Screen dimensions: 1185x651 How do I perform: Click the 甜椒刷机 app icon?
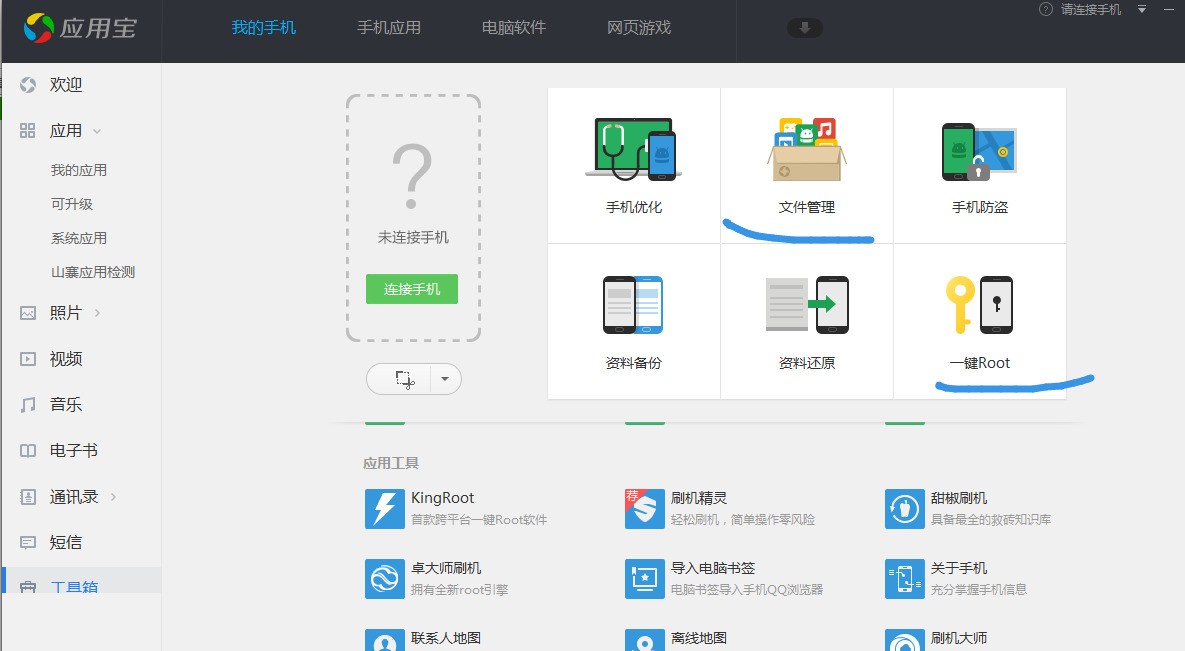pyautogui.click(x=905, y=509)
